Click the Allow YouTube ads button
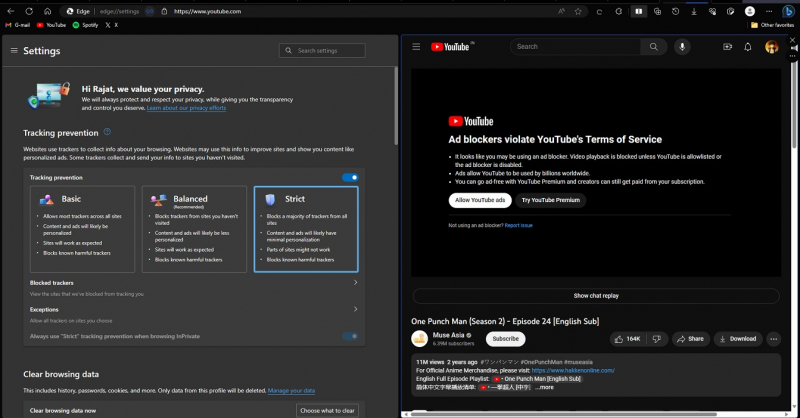Viewport: 800px width, 418px height. pos(481,200)
